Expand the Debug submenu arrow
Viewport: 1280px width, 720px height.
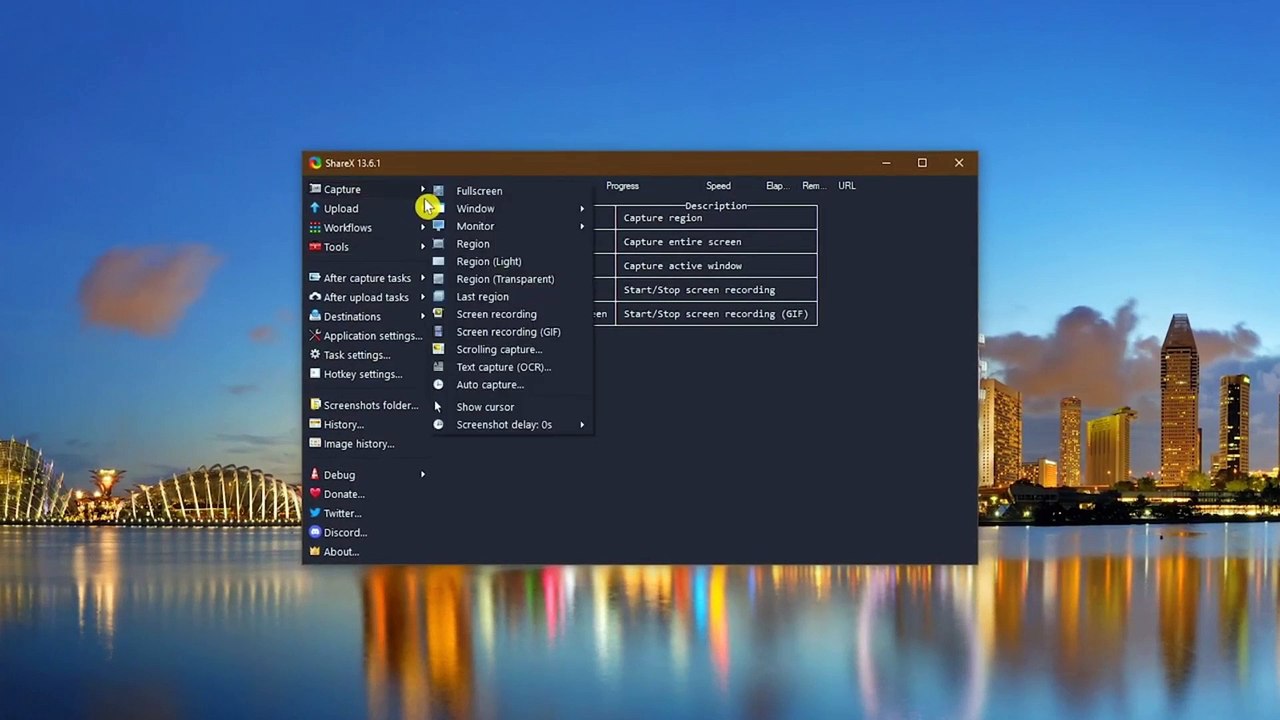pos(423,475)
